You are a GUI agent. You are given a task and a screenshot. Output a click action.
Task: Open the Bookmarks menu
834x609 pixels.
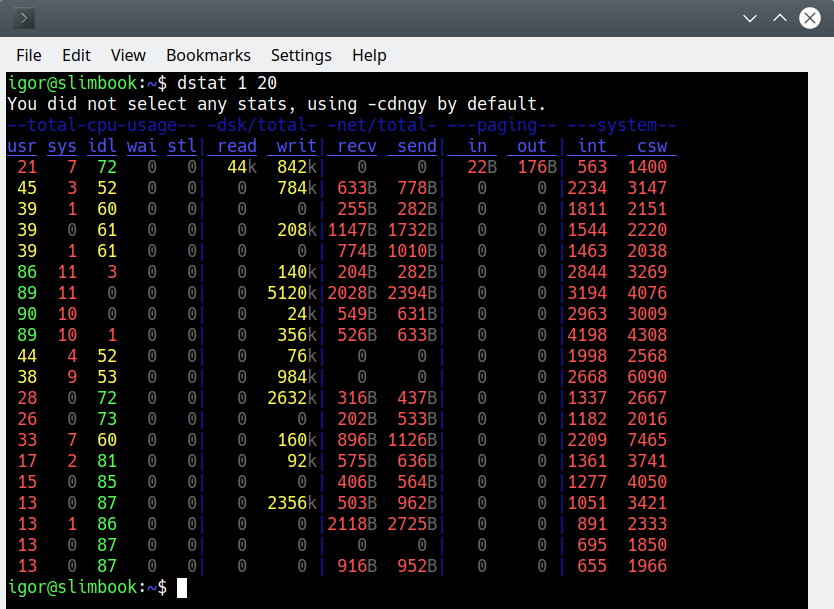pyautogui.click(x=208, y=55)
